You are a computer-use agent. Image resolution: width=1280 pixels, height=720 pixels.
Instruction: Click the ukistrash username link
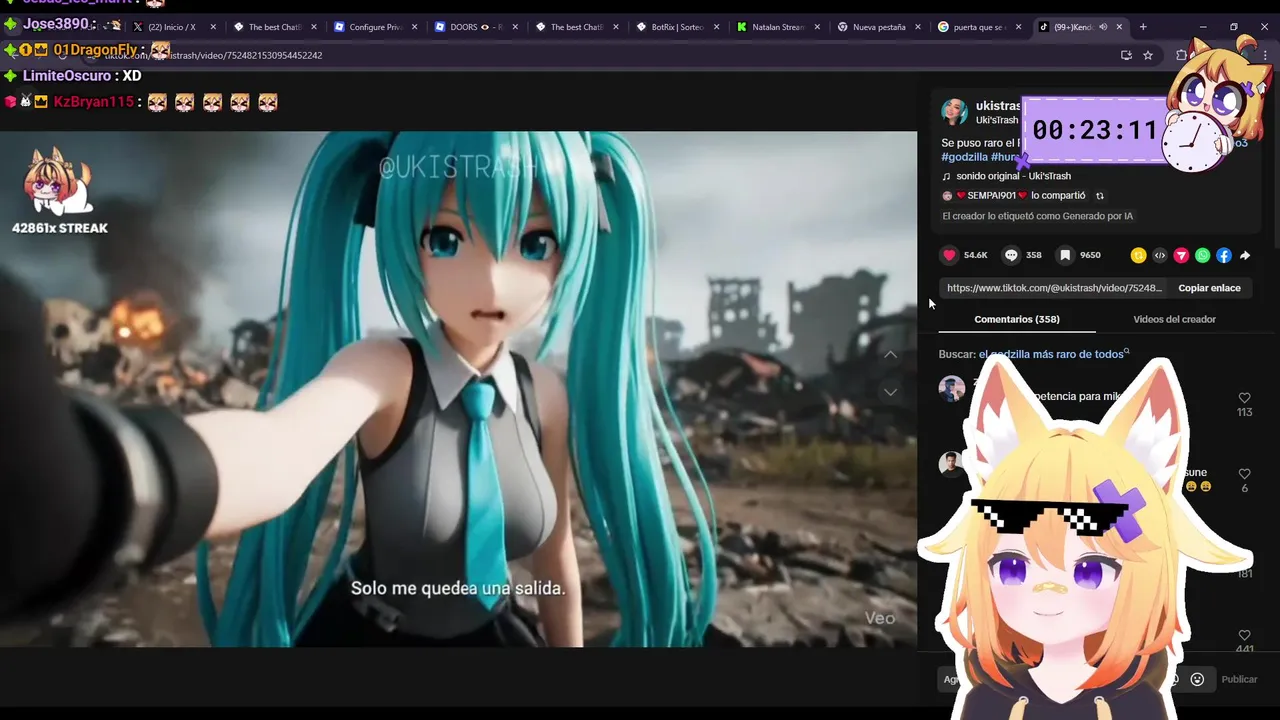[x=998, y=106]
